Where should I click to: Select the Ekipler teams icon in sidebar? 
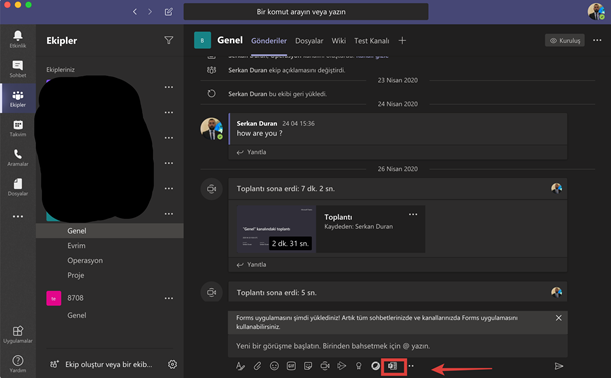pos(18,99)
